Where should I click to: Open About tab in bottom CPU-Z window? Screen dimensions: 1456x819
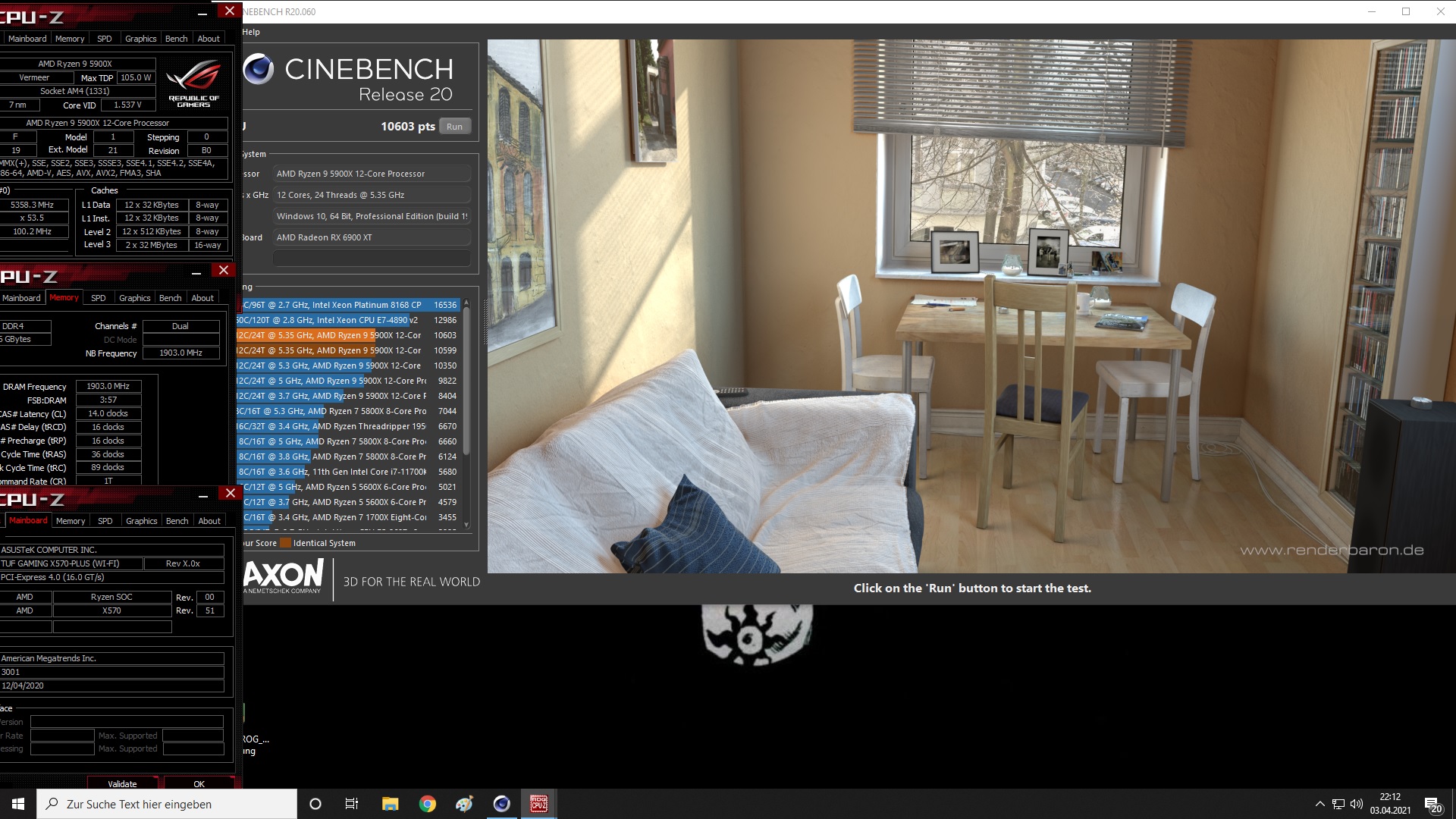coord(209,521)
